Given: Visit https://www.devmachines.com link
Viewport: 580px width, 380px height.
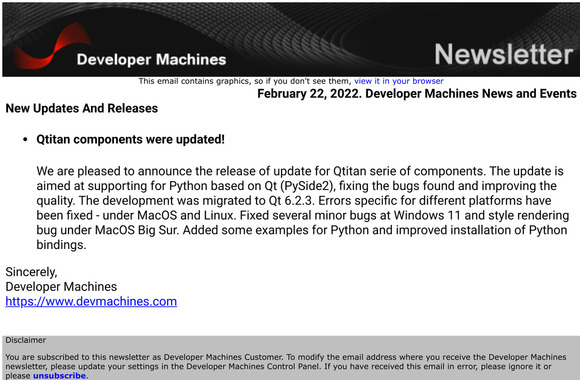Looking at the screenshot, I should tap(91, 301).
